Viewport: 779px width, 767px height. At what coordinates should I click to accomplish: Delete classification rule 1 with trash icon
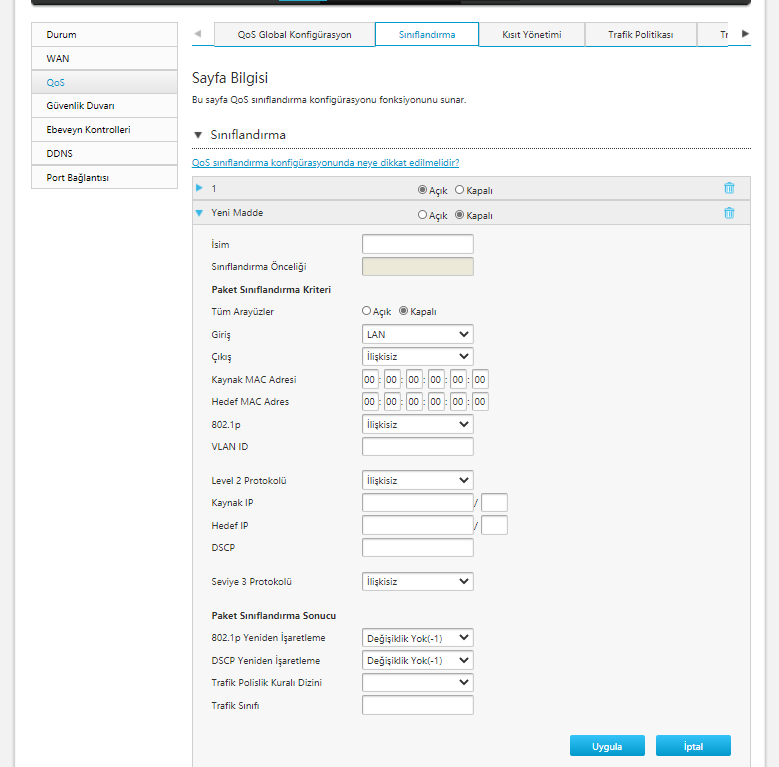click(729, 188)
